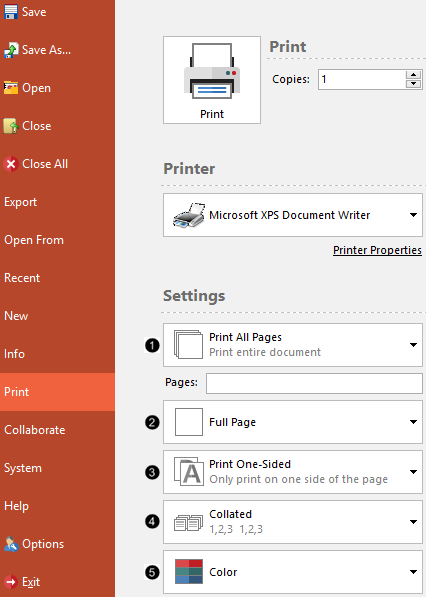This screenshot has width=426, height=597.
Task: Click the Full Page label text
Action: pos(232,422)
